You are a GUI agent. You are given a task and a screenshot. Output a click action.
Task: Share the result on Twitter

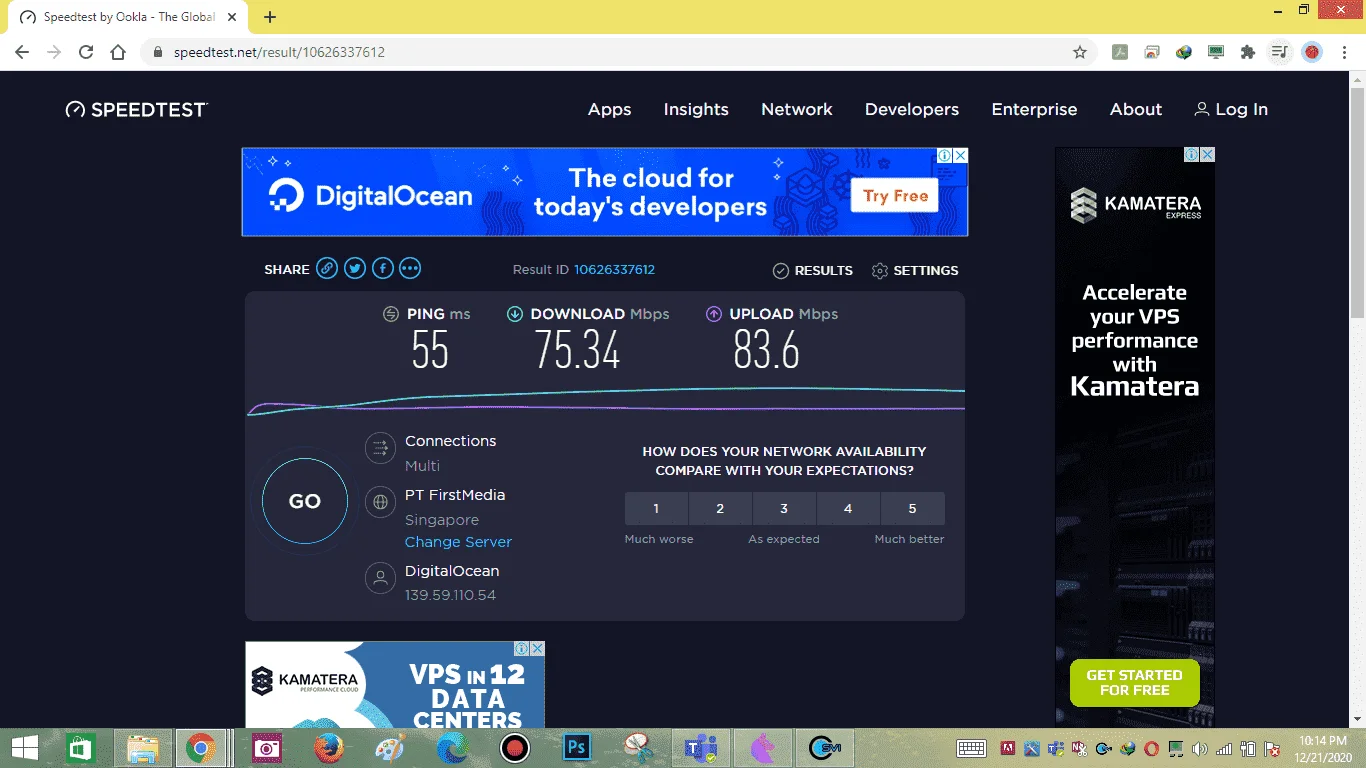point(355,268)
